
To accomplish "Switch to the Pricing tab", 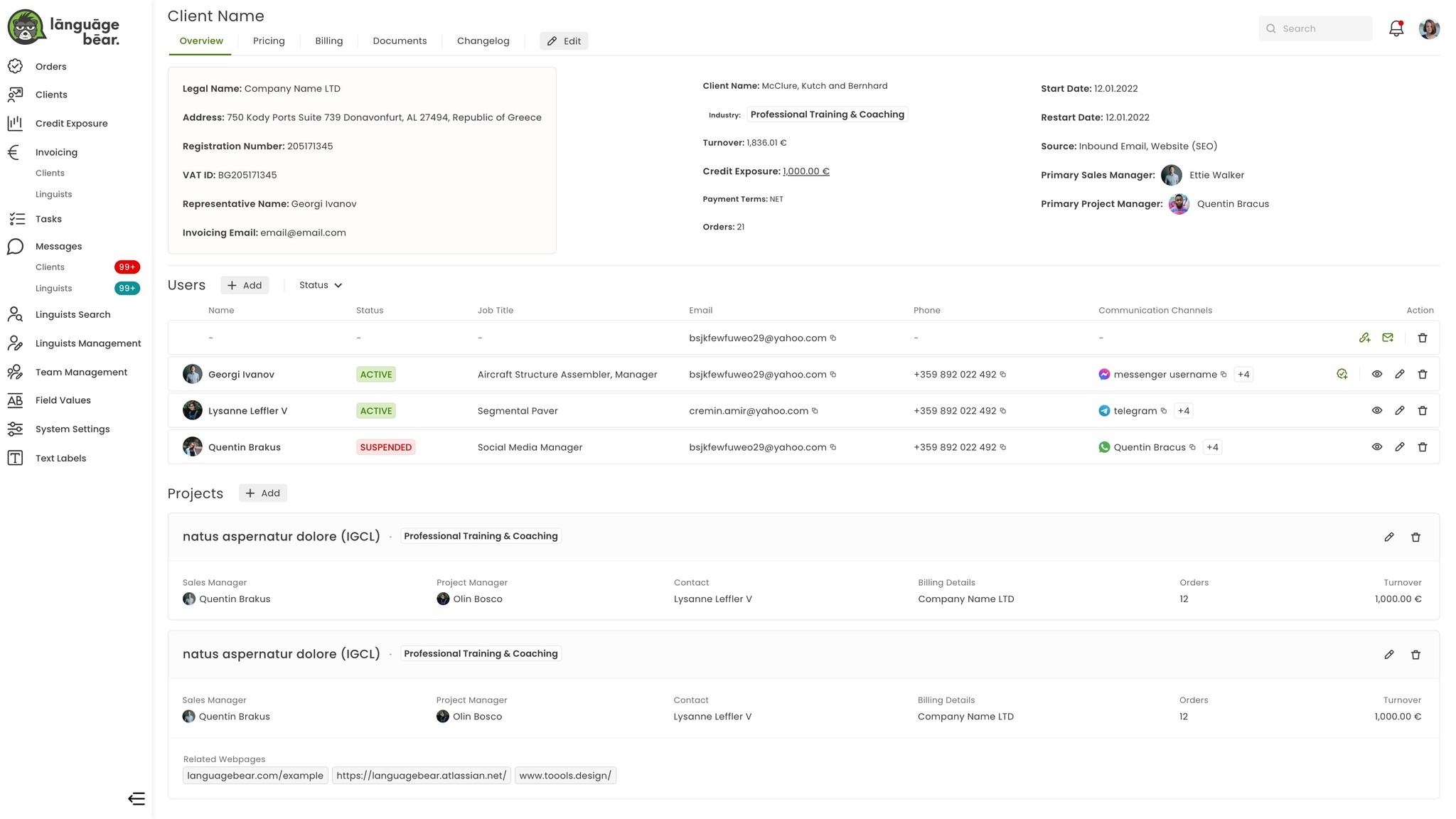I will pos(268,41).
